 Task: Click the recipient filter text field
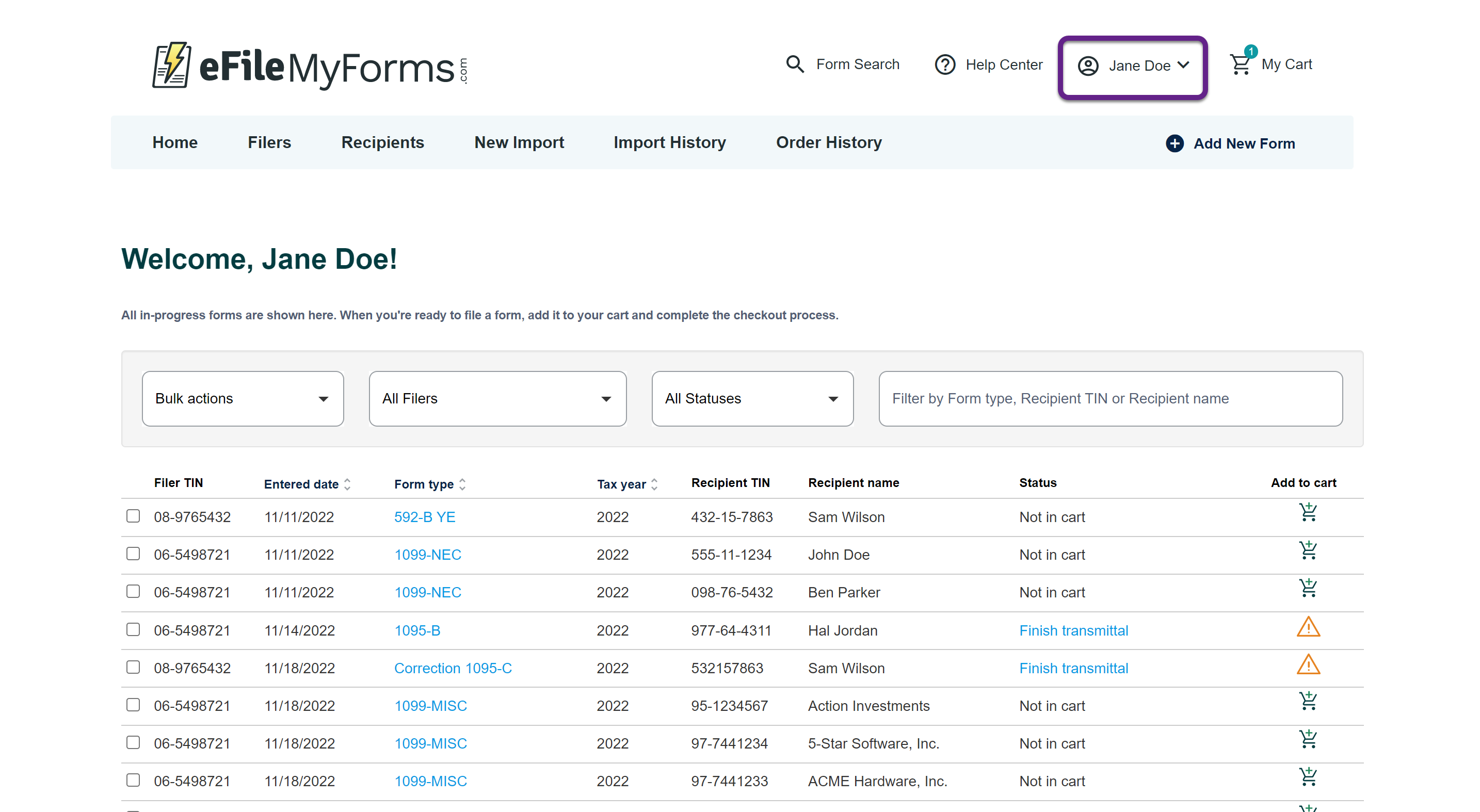tap(1110, 399)
